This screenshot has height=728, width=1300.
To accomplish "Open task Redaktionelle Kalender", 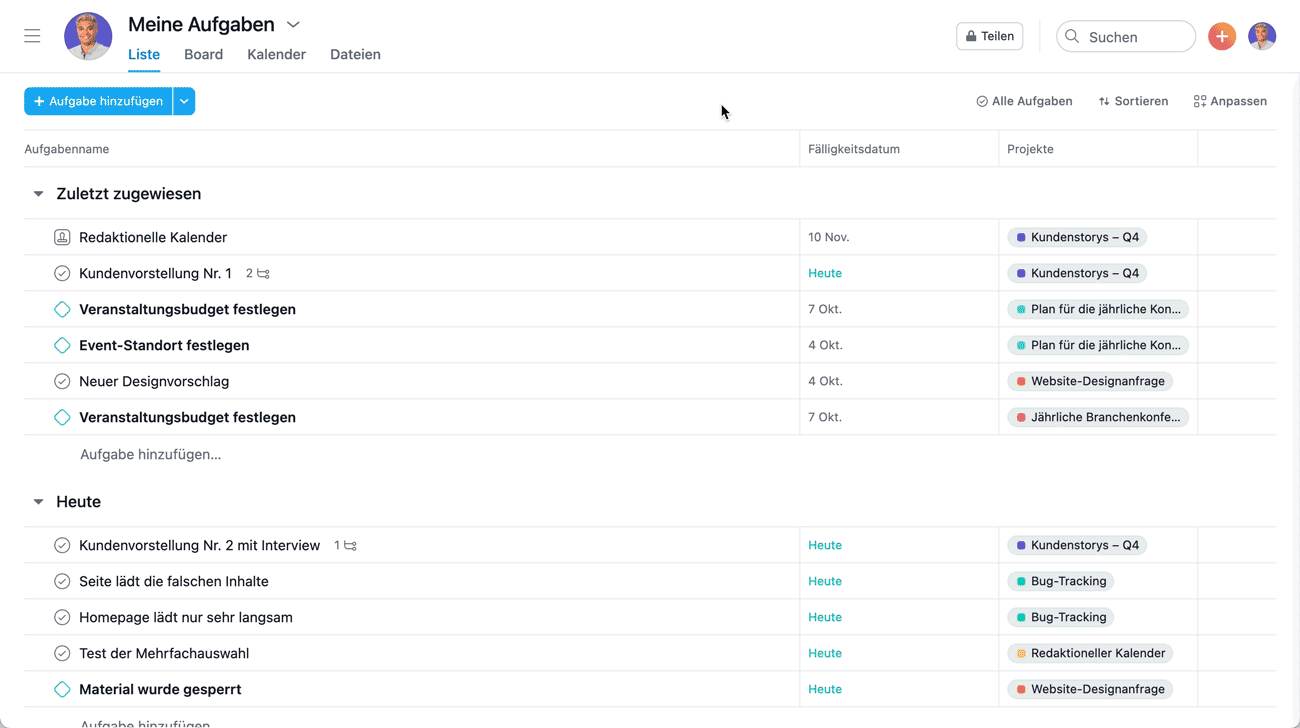I will pos(153,237).
